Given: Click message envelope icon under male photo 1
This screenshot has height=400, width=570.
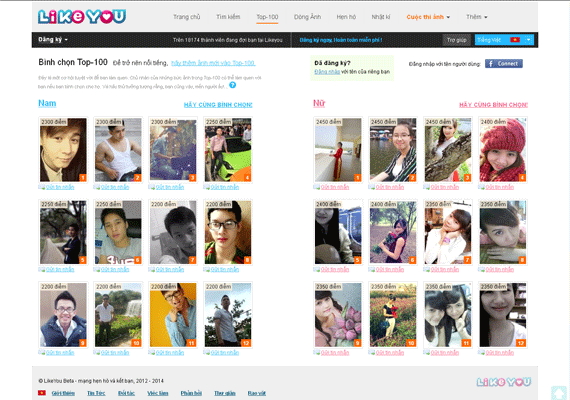Looking at the screenshot, I should 42,187.
